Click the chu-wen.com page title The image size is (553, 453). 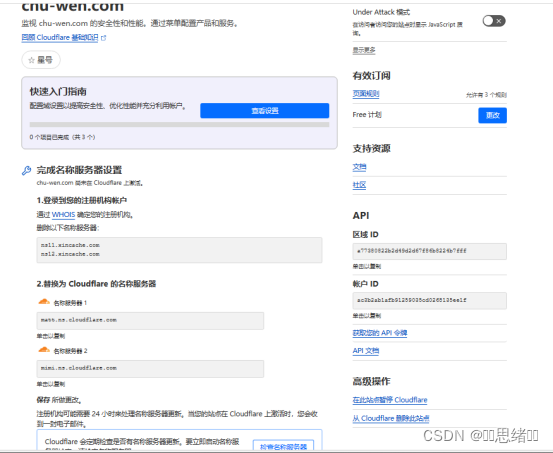pyautogui.click(x=73, y=6)
